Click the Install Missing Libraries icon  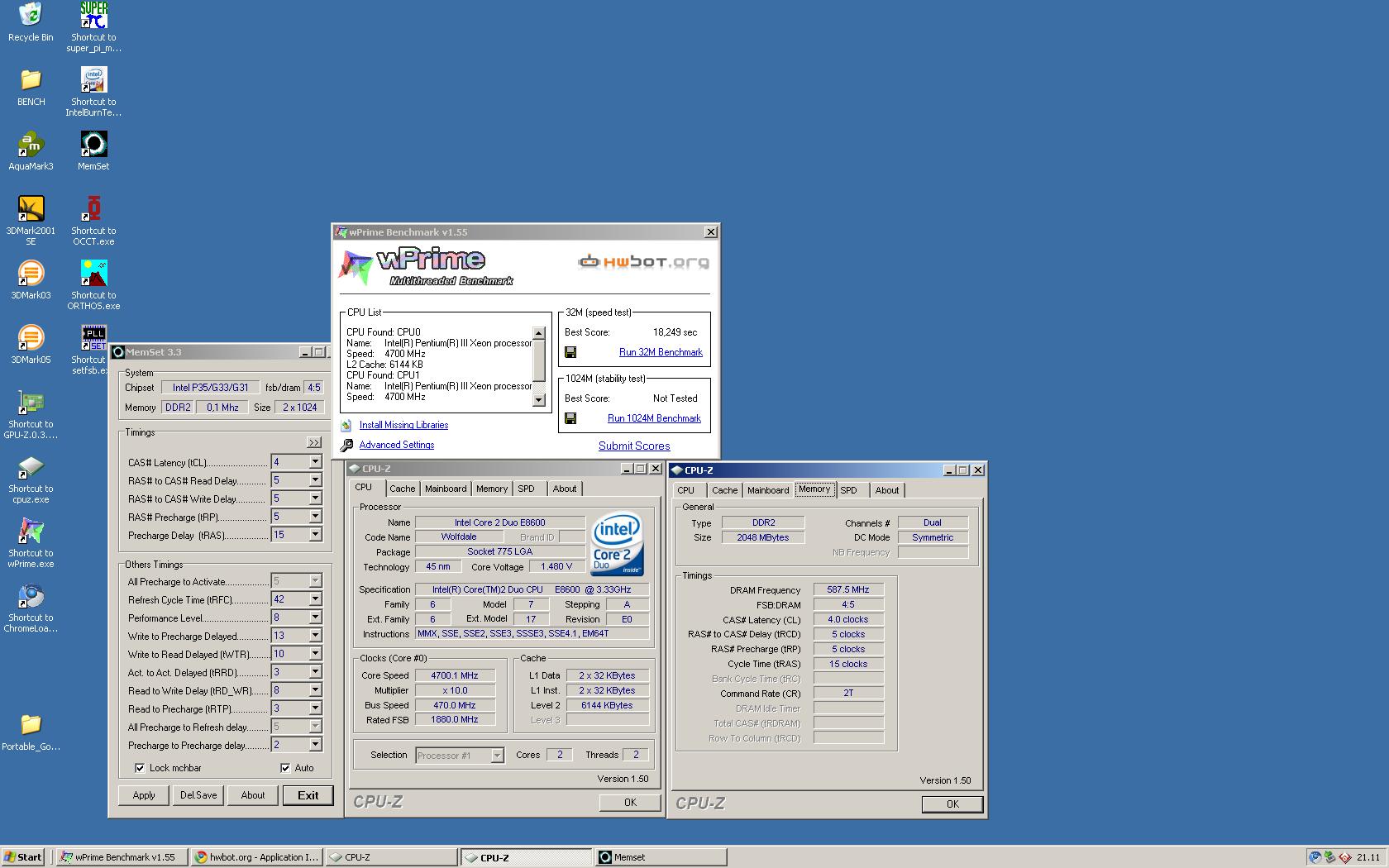[346, 425]
